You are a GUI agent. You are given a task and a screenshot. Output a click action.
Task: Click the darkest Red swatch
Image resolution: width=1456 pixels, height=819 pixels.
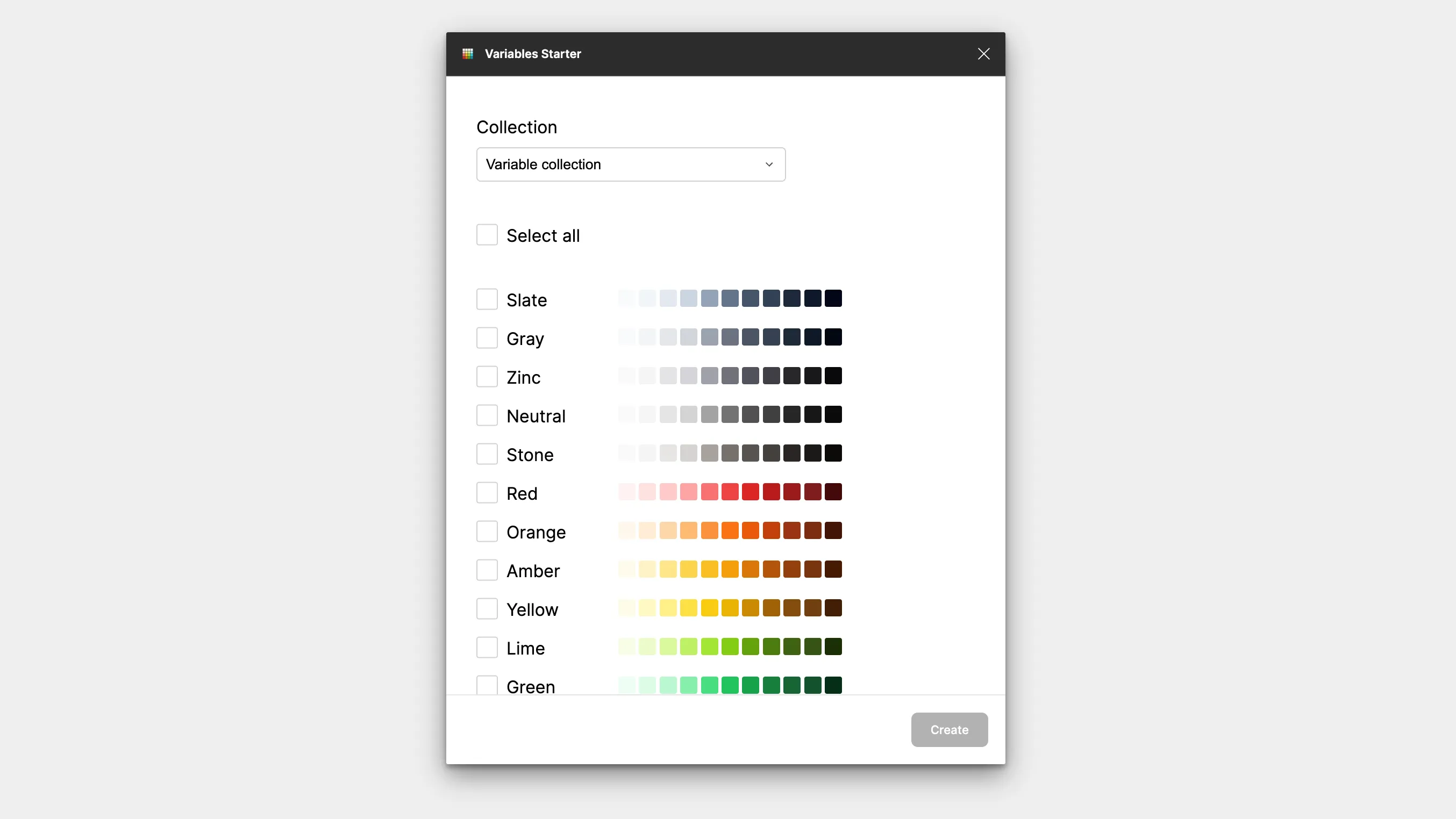pyautogui.click(x=833, y=492)
